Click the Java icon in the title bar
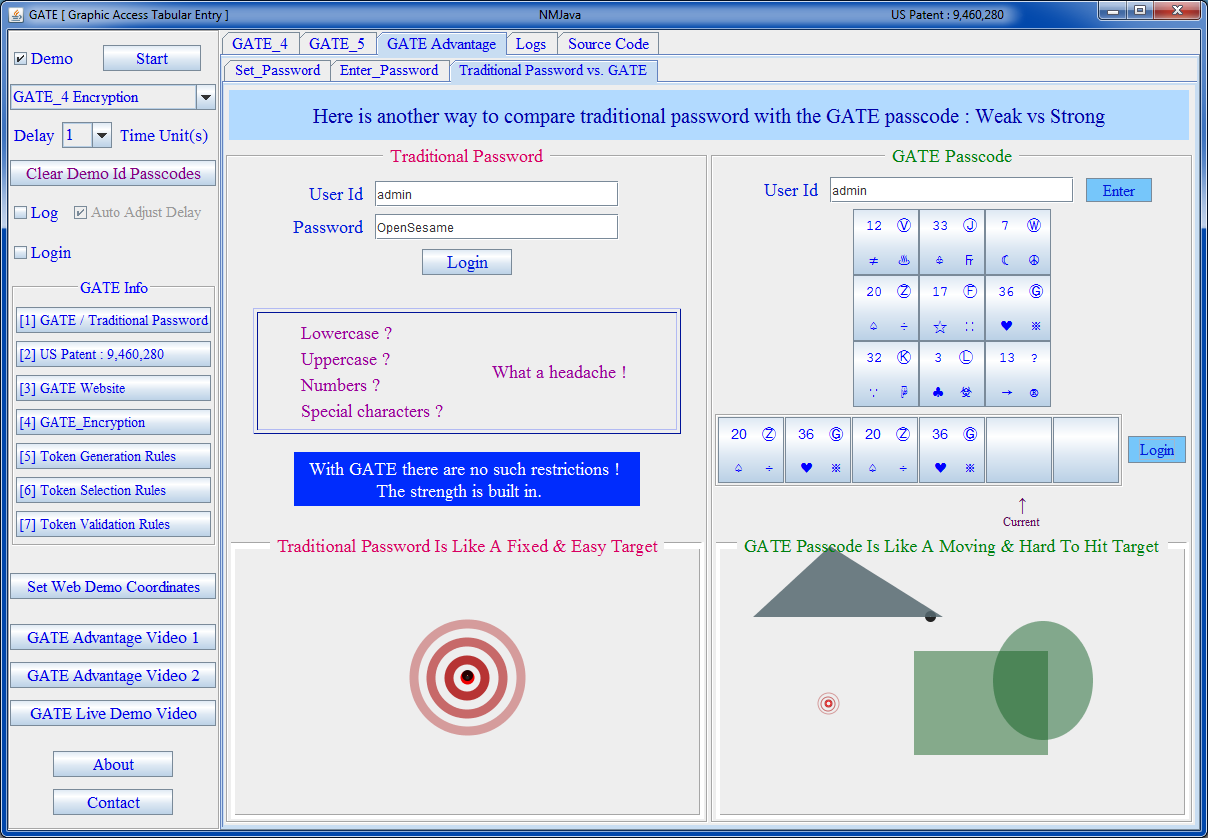The height and width of the screenshot is (838, 1208). (16, 15)
